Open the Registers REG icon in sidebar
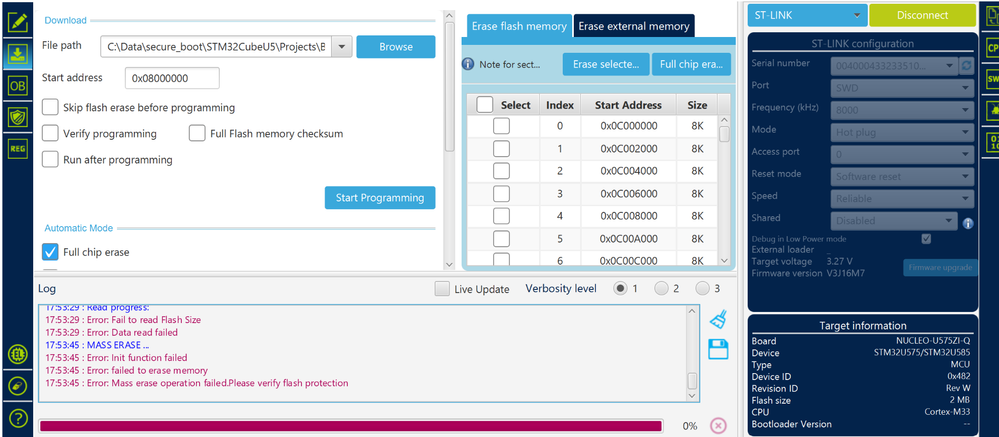The height and width of the screenshot is (437, 999). (18, 148)
